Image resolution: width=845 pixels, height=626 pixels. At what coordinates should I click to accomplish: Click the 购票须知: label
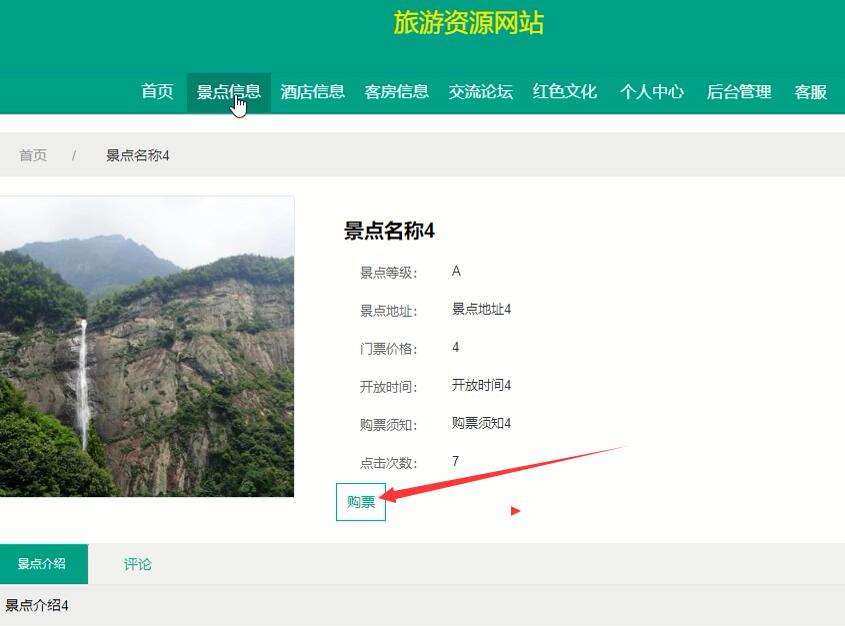389,425
